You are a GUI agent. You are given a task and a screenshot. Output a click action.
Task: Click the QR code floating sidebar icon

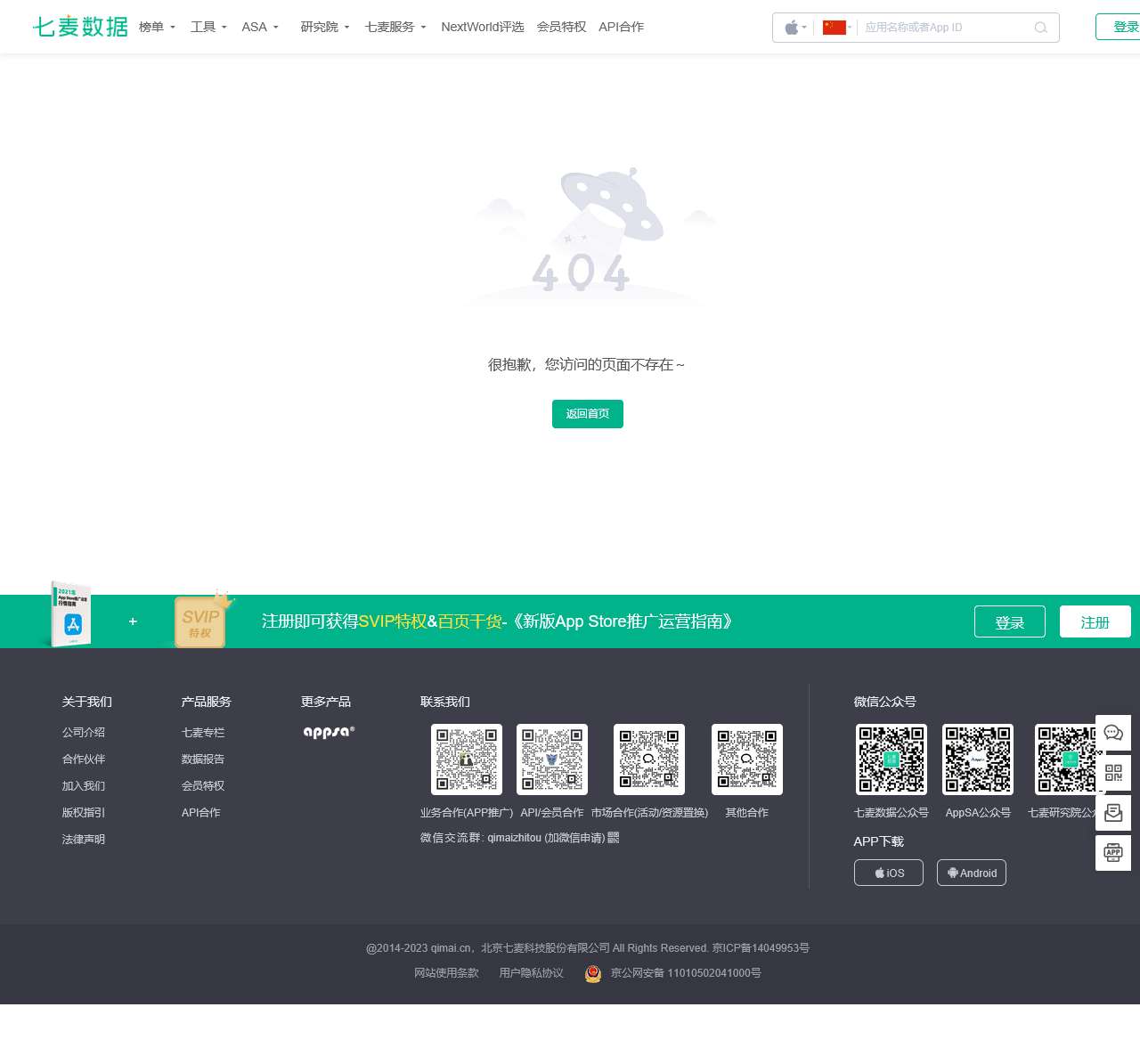[1113, 773]
